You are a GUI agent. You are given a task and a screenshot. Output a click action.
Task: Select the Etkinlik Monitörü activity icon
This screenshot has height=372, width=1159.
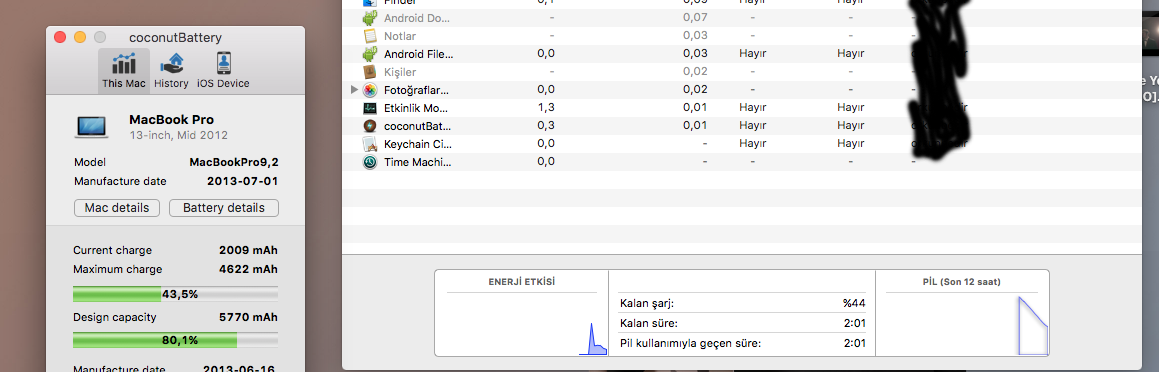click(370, 108)
